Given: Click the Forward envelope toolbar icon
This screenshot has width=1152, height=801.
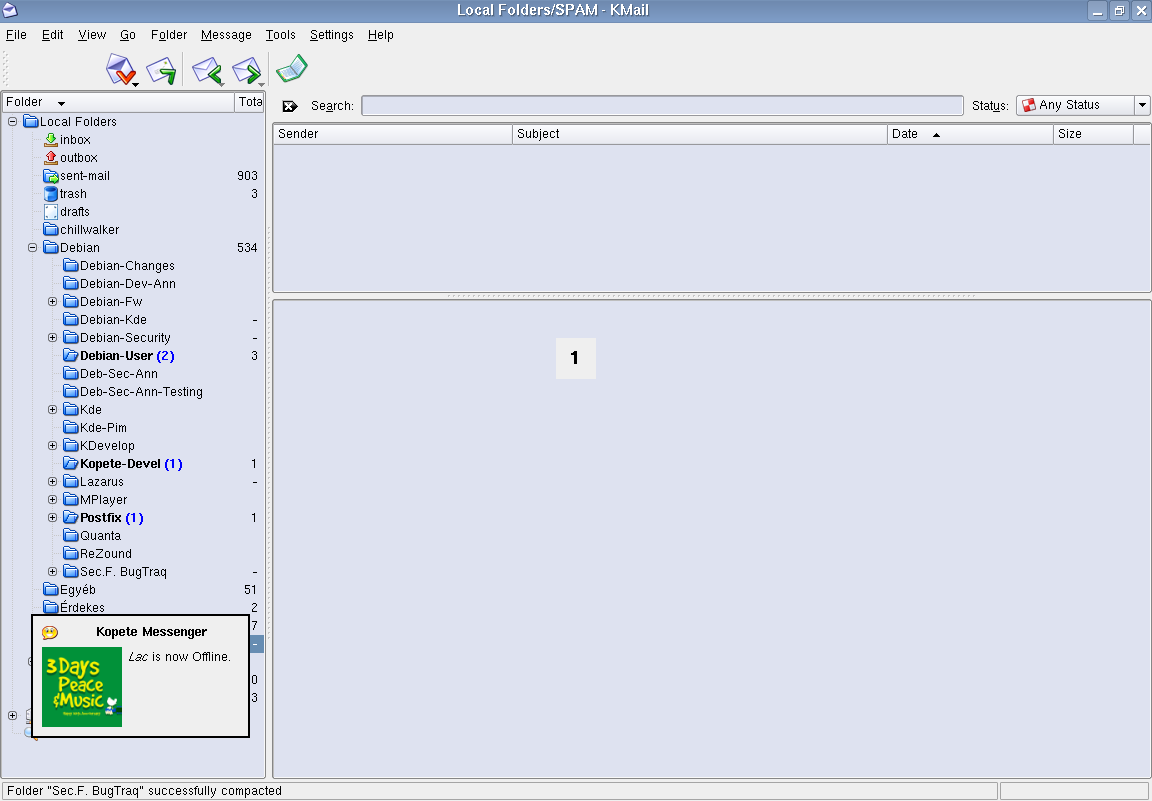Looking at the screenshot, I should click(247, 71).
